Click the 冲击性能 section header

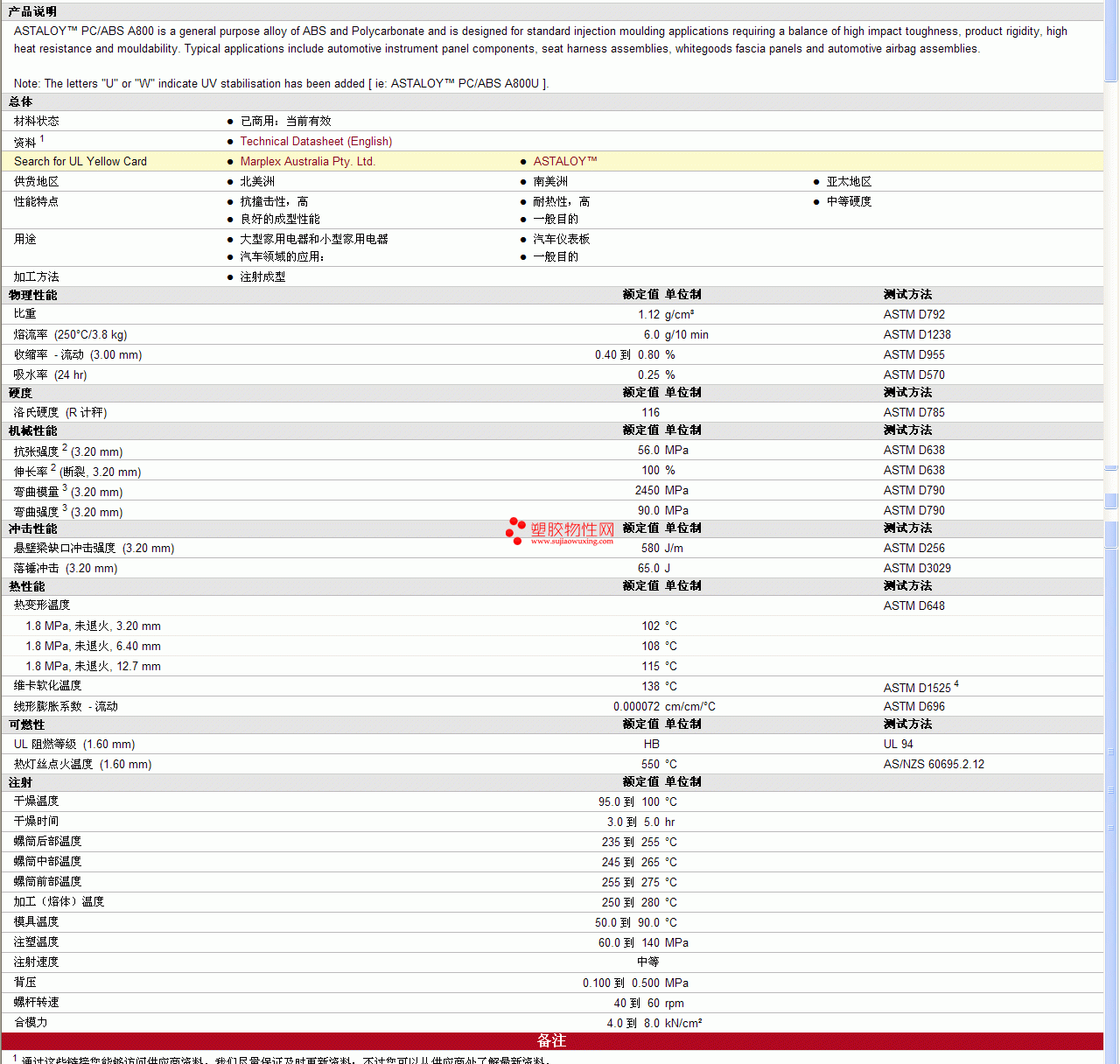point(32,528)
